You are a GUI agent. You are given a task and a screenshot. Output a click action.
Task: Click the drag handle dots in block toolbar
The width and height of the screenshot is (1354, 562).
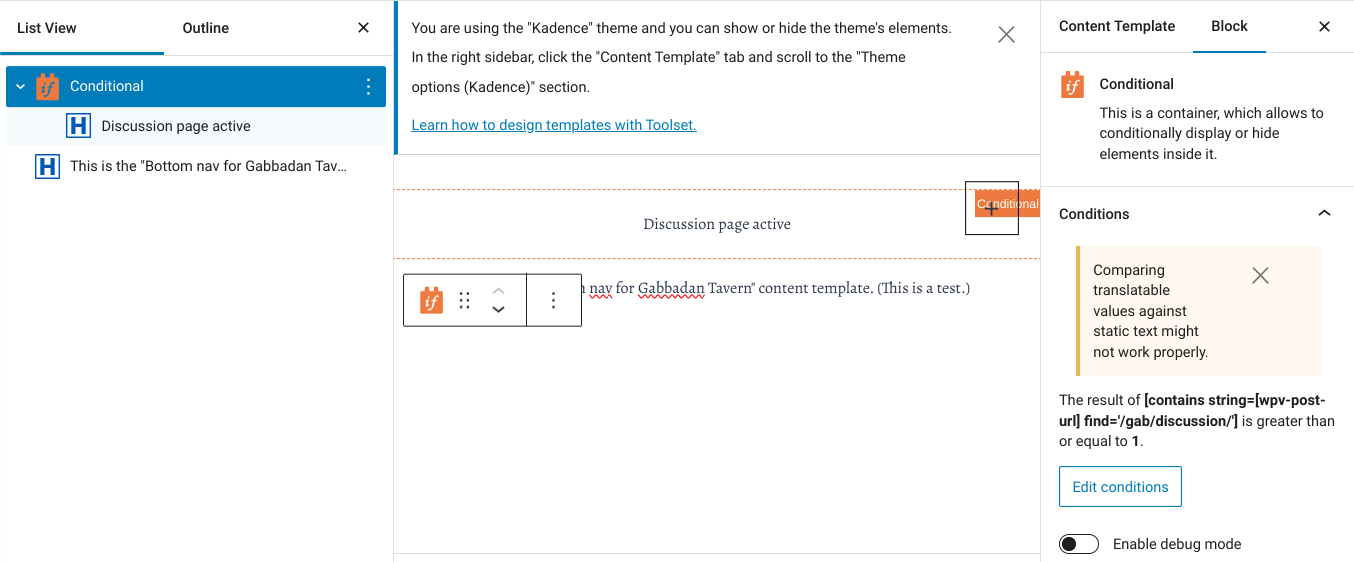point(464,300)
